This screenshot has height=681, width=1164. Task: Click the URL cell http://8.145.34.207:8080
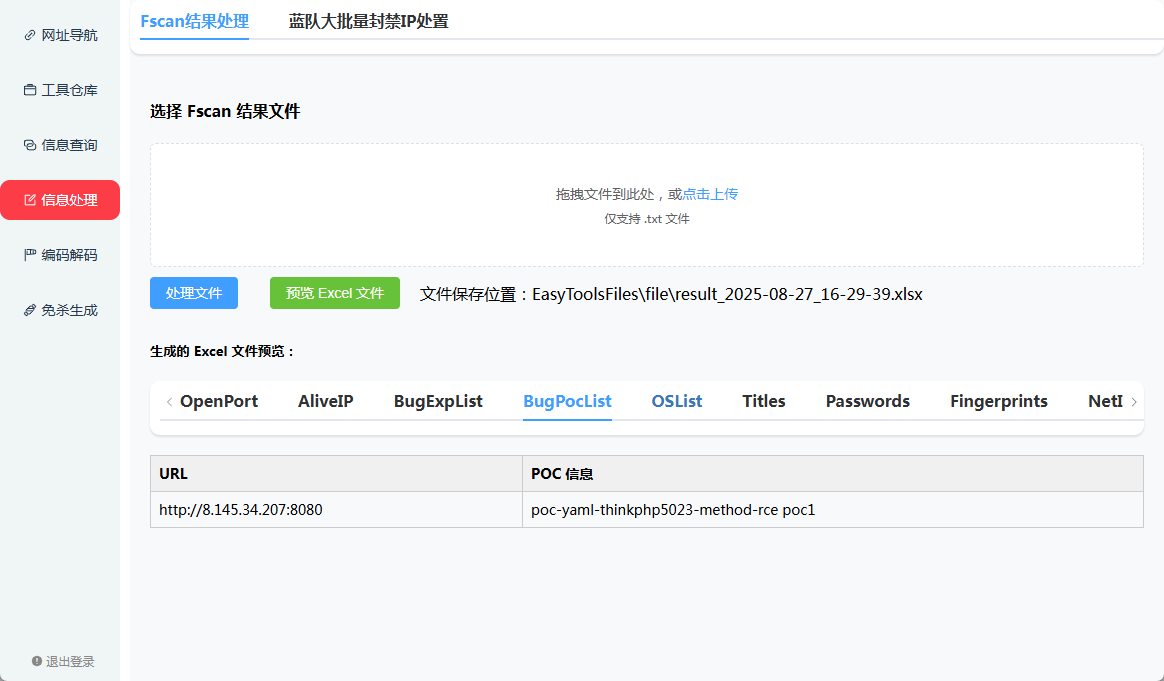point(241,510)
